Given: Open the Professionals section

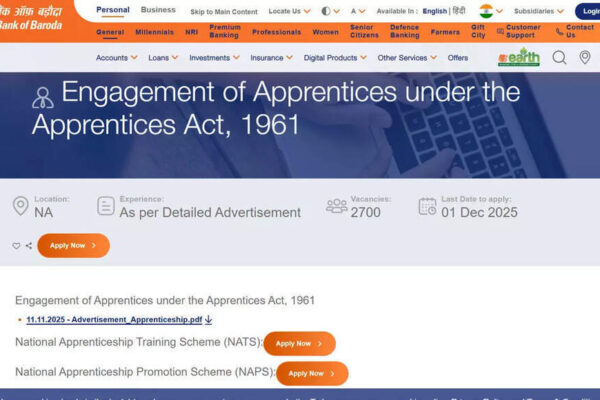Looking at the screenshot, I should tap(276, 32).
